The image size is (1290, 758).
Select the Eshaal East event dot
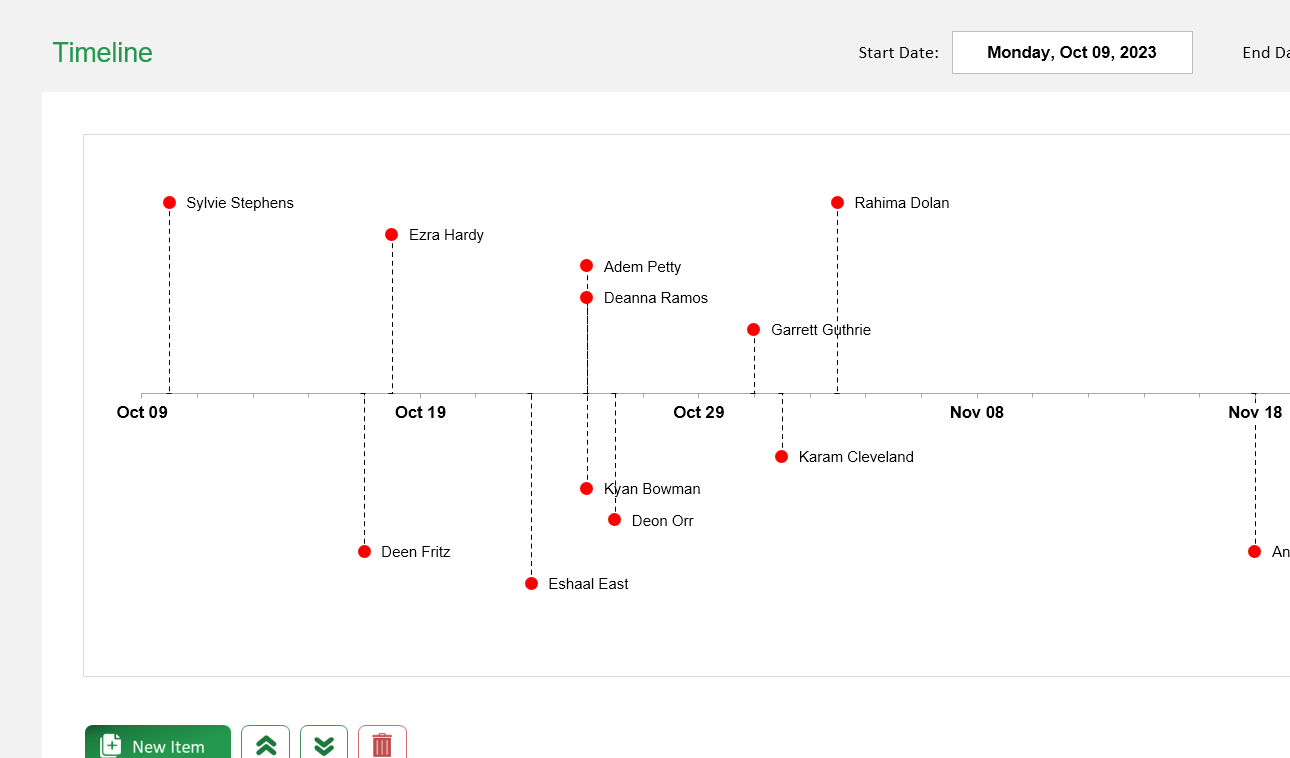[x=531, y=583]
